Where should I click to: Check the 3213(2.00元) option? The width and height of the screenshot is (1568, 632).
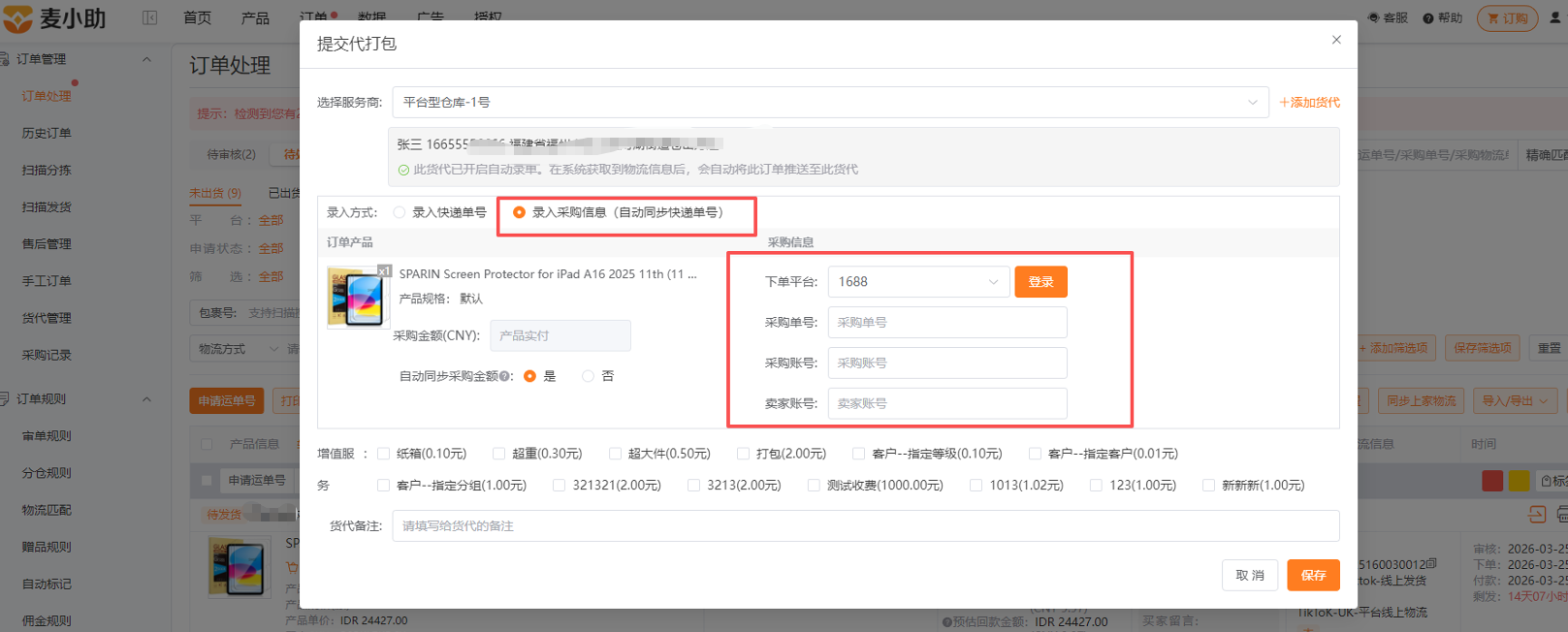(x=693, y=486)
